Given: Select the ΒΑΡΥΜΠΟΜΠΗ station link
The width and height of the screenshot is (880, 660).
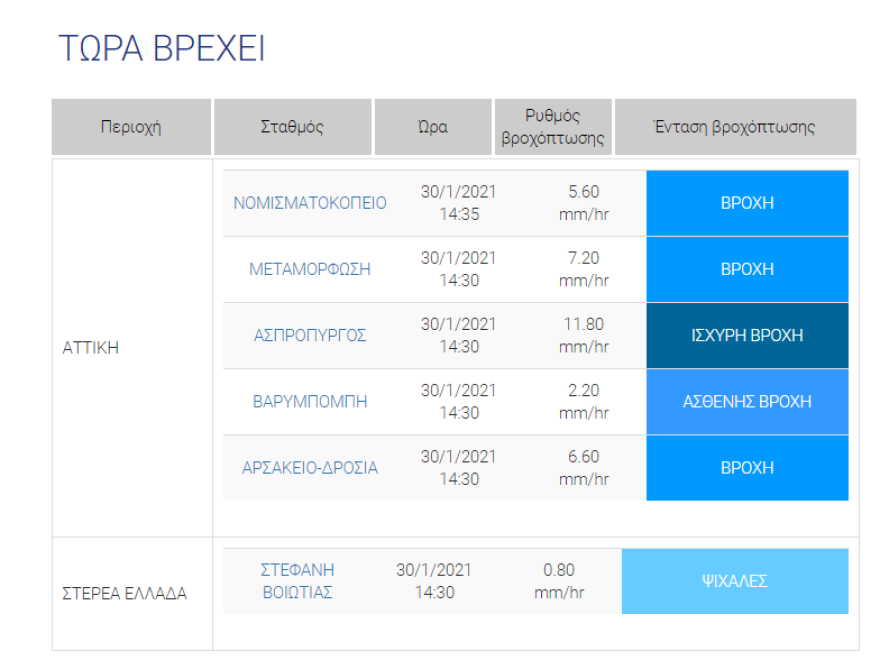Looking at the screenshot, I should pyautogui.click(x=310, y=401).
